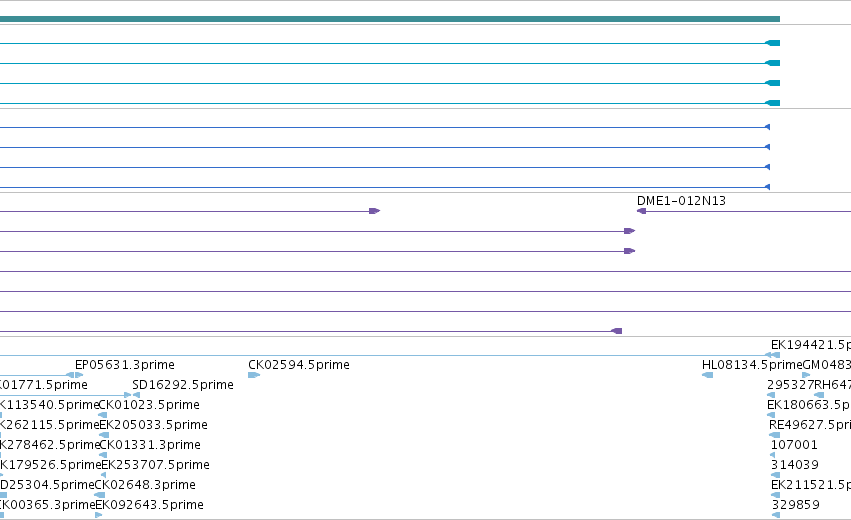Click the CK02594.5prime label
The width and height of the screenshot is (851, 520).
coord(299,365)
